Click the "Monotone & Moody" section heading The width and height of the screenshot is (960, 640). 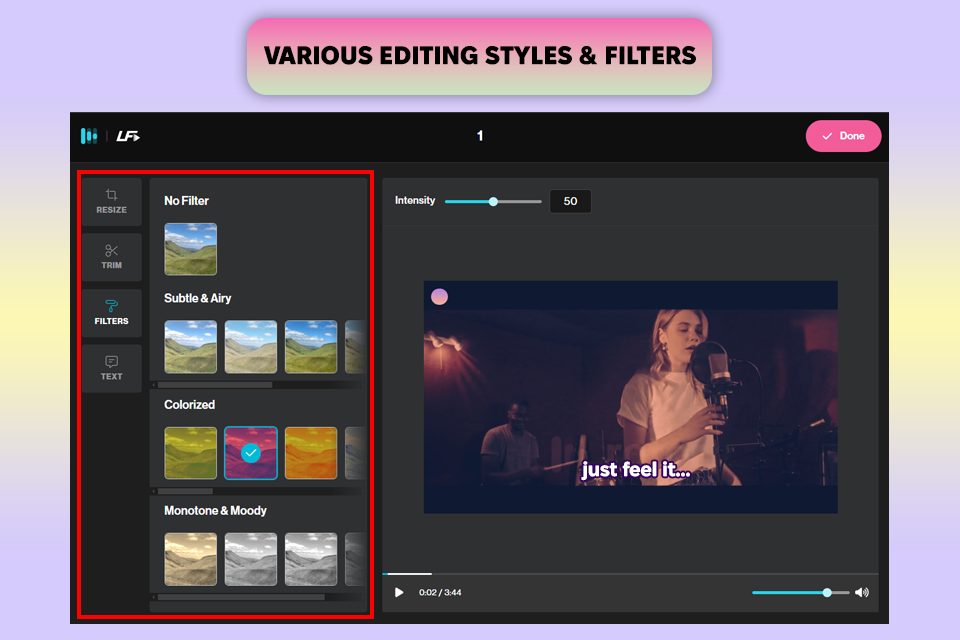pyautogui.click(x=215, y=511)
